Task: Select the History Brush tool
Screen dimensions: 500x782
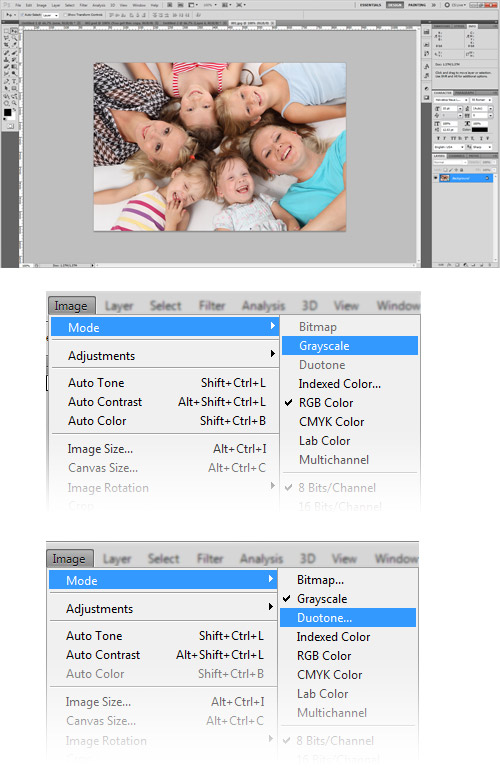Action: [x=14, y=59]
